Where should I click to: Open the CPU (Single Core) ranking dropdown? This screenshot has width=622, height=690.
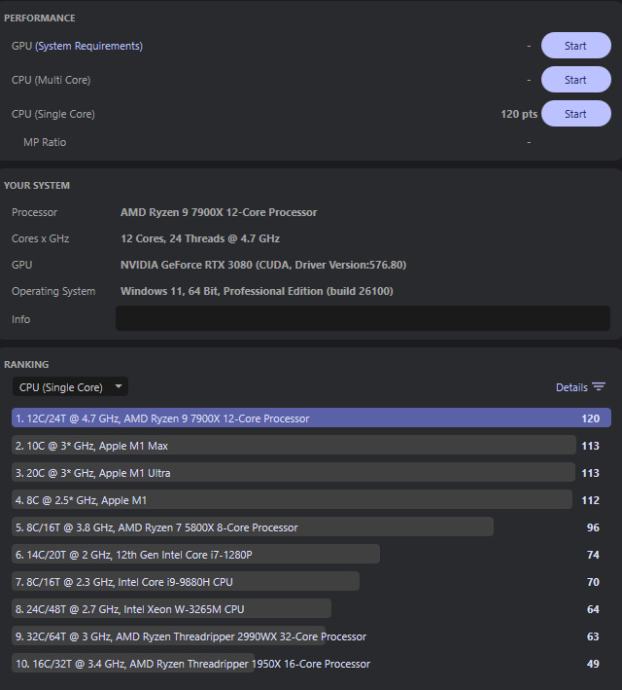point(70,387)
